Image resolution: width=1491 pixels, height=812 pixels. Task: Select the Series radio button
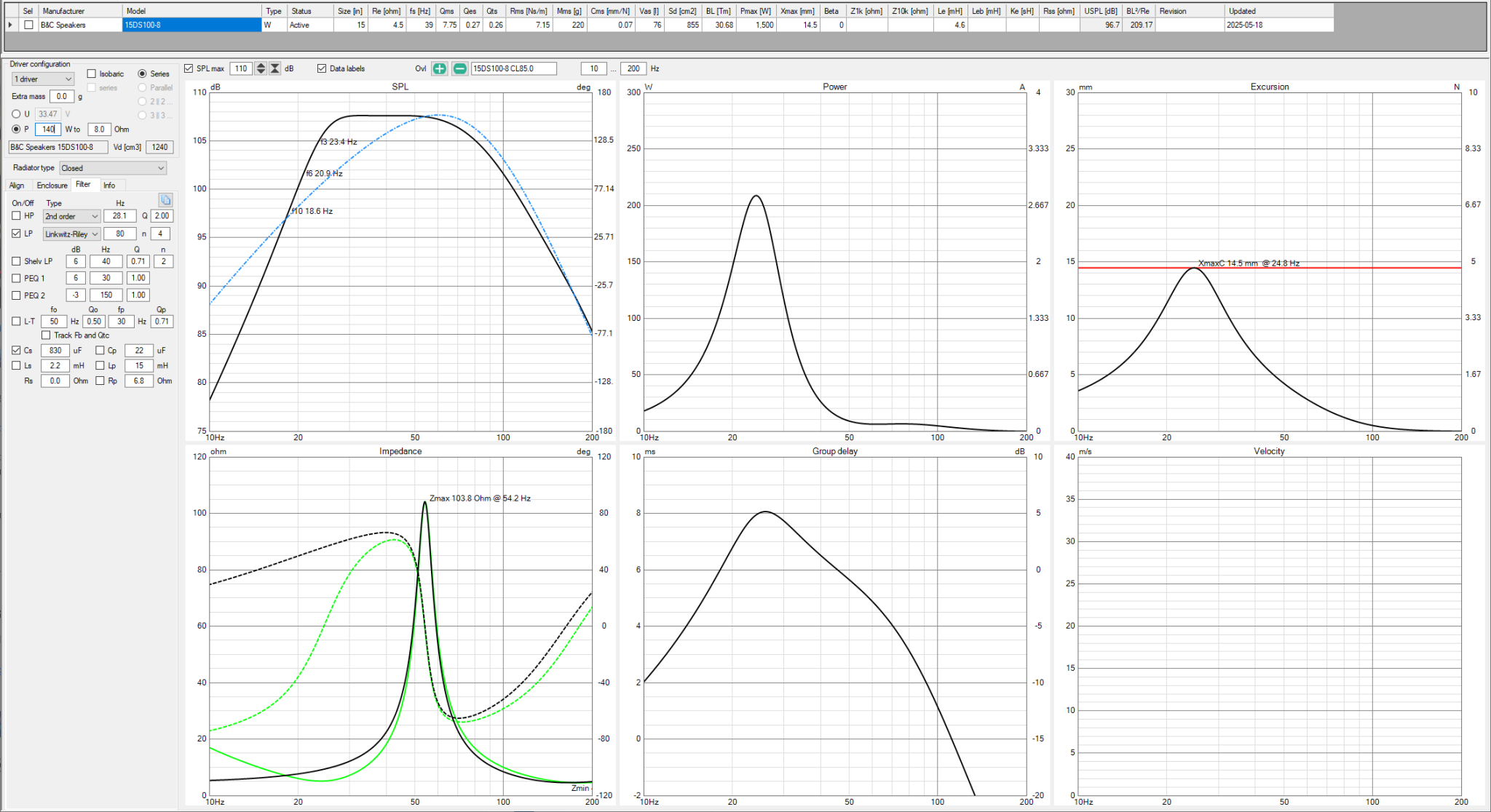click(142, 73)
